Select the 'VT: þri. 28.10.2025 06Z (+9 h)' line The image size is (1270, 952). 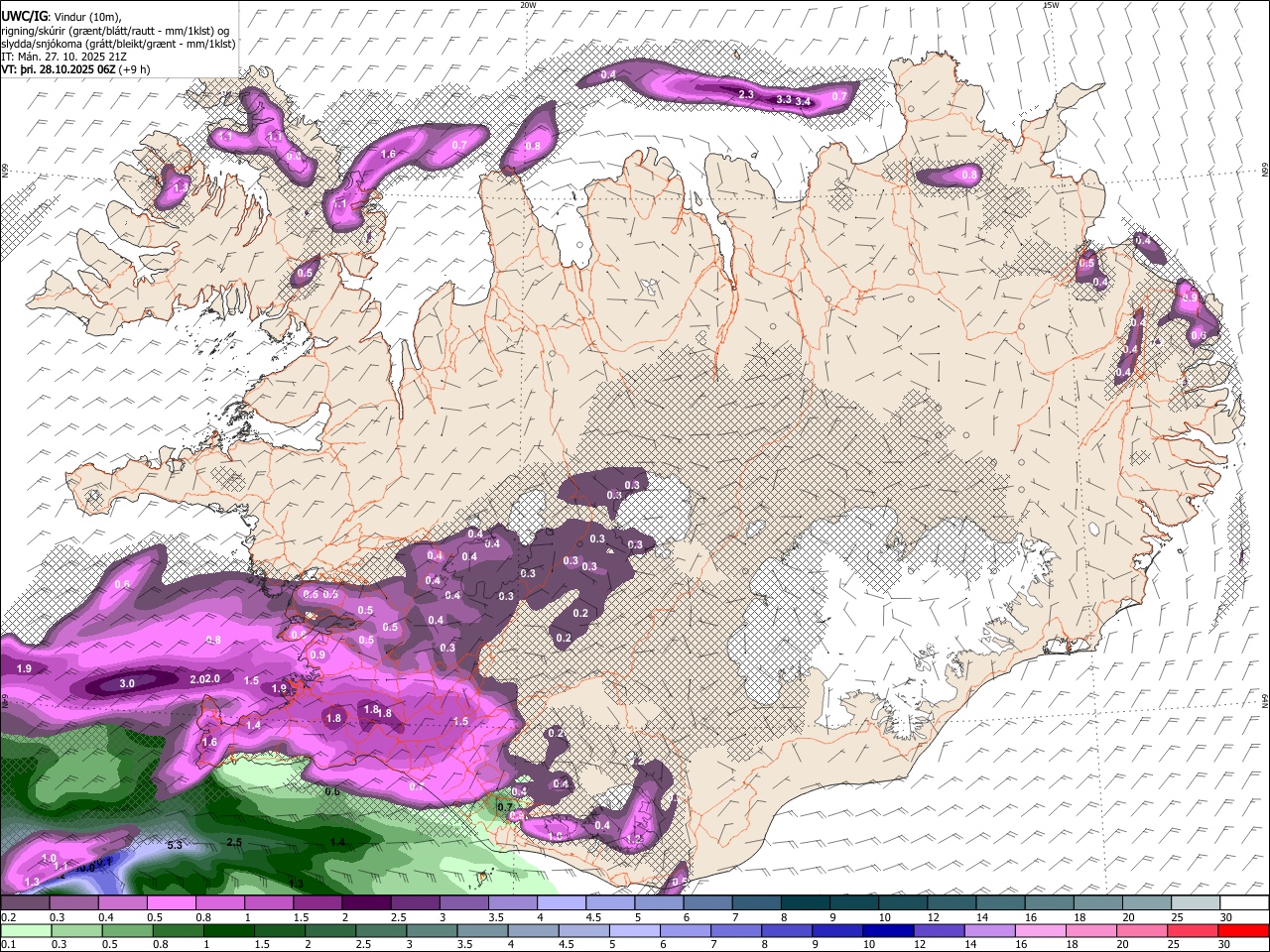click(x=76, y=69)
